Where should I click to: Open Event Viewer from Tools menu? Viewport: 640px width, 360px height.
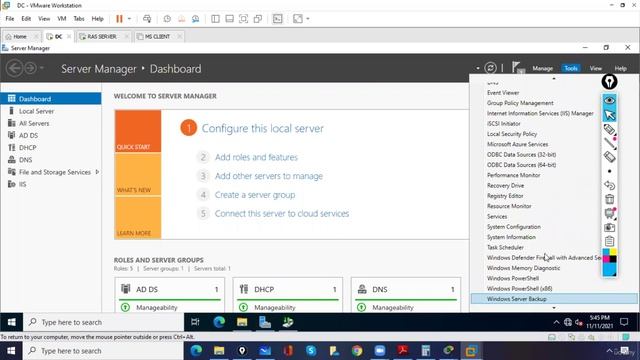(503, 93)
